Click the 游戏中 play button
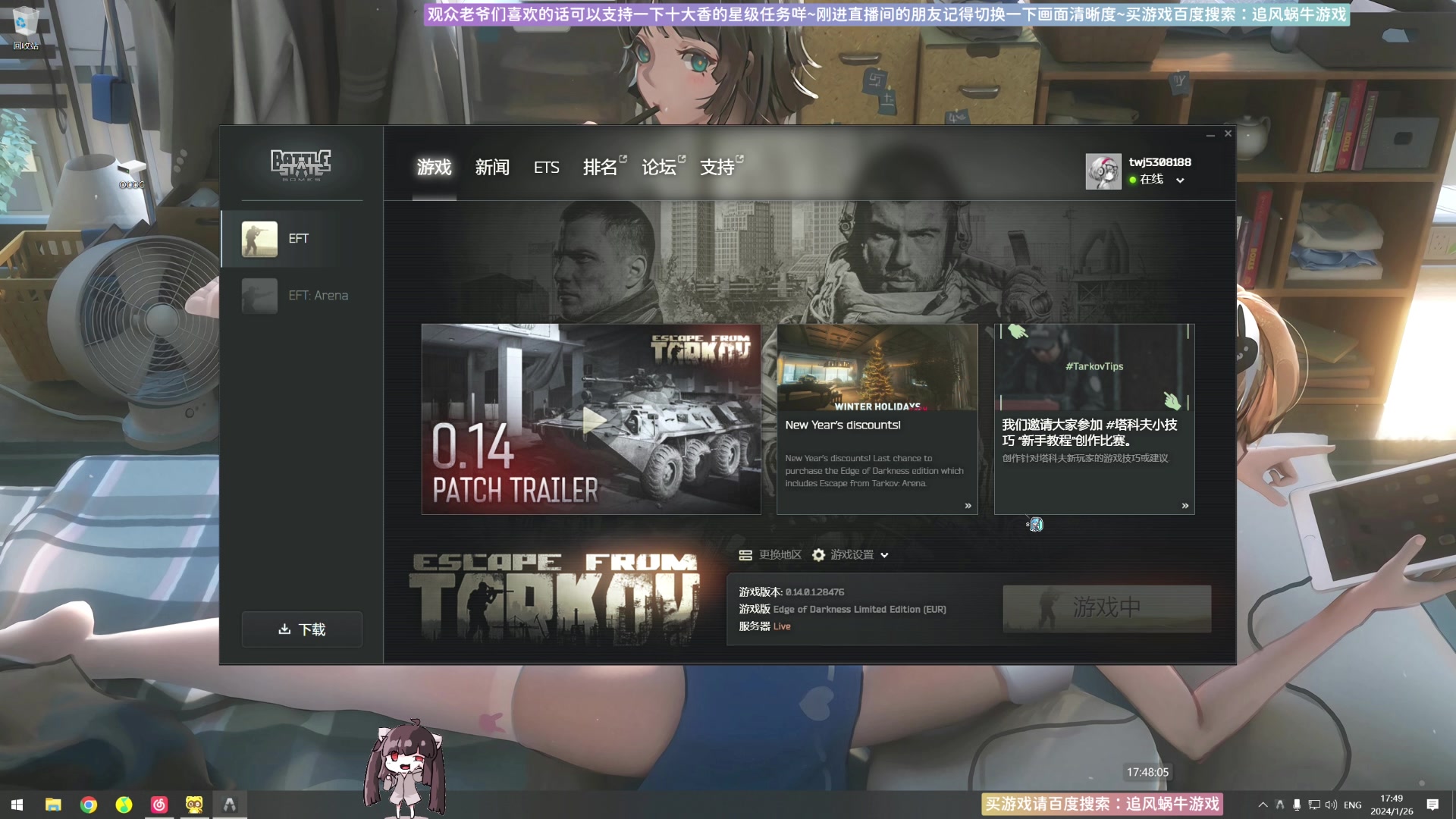The height and width of the screenshot is (819, 1456). click(x=1107, y=608)
